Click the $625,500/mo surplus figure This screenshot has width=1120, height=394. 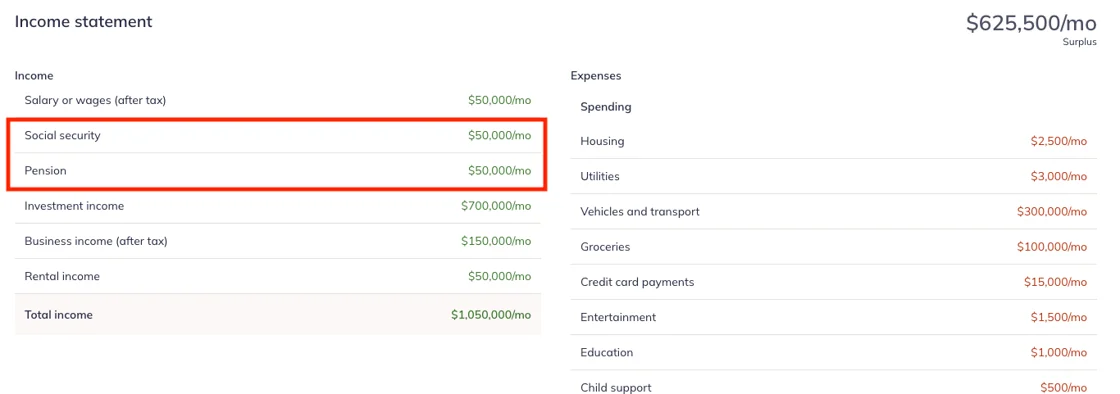pos(1031,23)
